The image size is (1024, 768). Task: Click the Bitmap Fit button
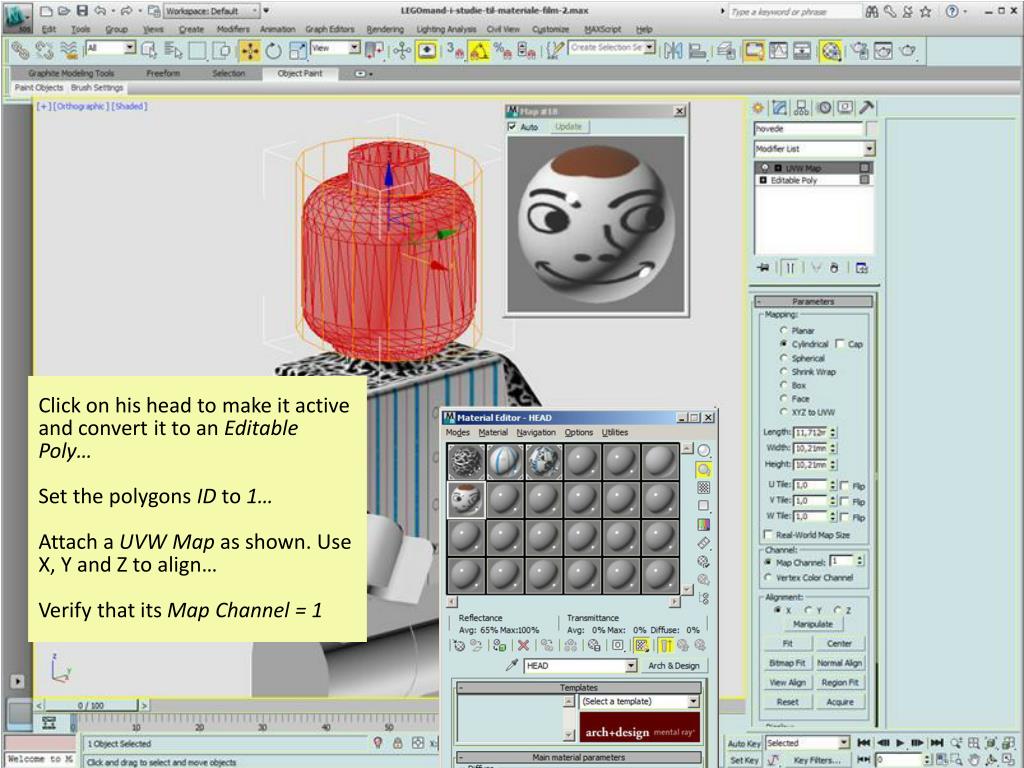pyautogui.click(x=787, y=663)
